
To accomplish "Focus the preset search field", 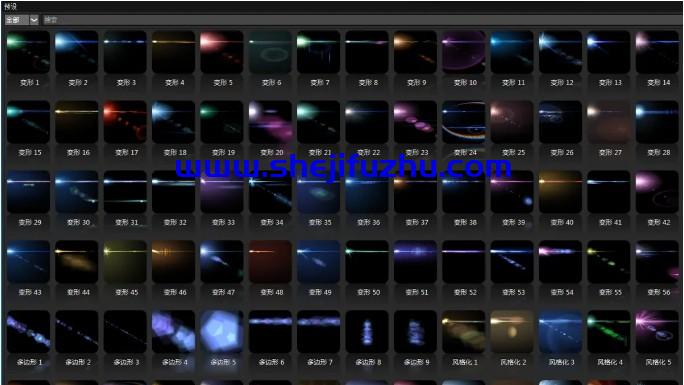I will [362, 20].
